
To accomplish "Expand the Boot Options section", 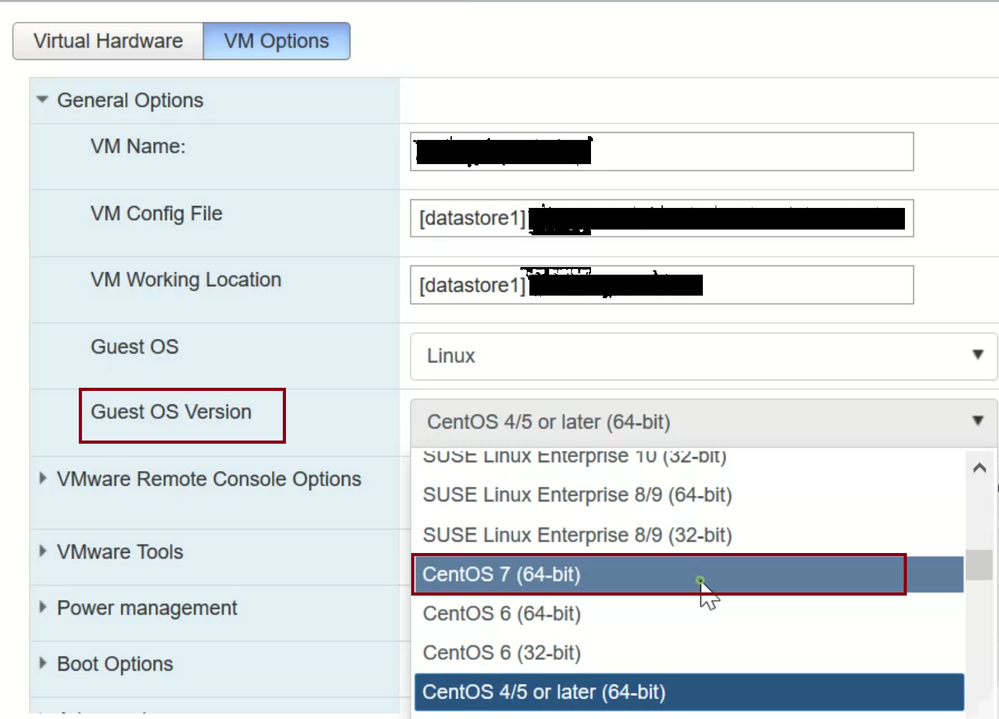I will [x=43, y=663].
